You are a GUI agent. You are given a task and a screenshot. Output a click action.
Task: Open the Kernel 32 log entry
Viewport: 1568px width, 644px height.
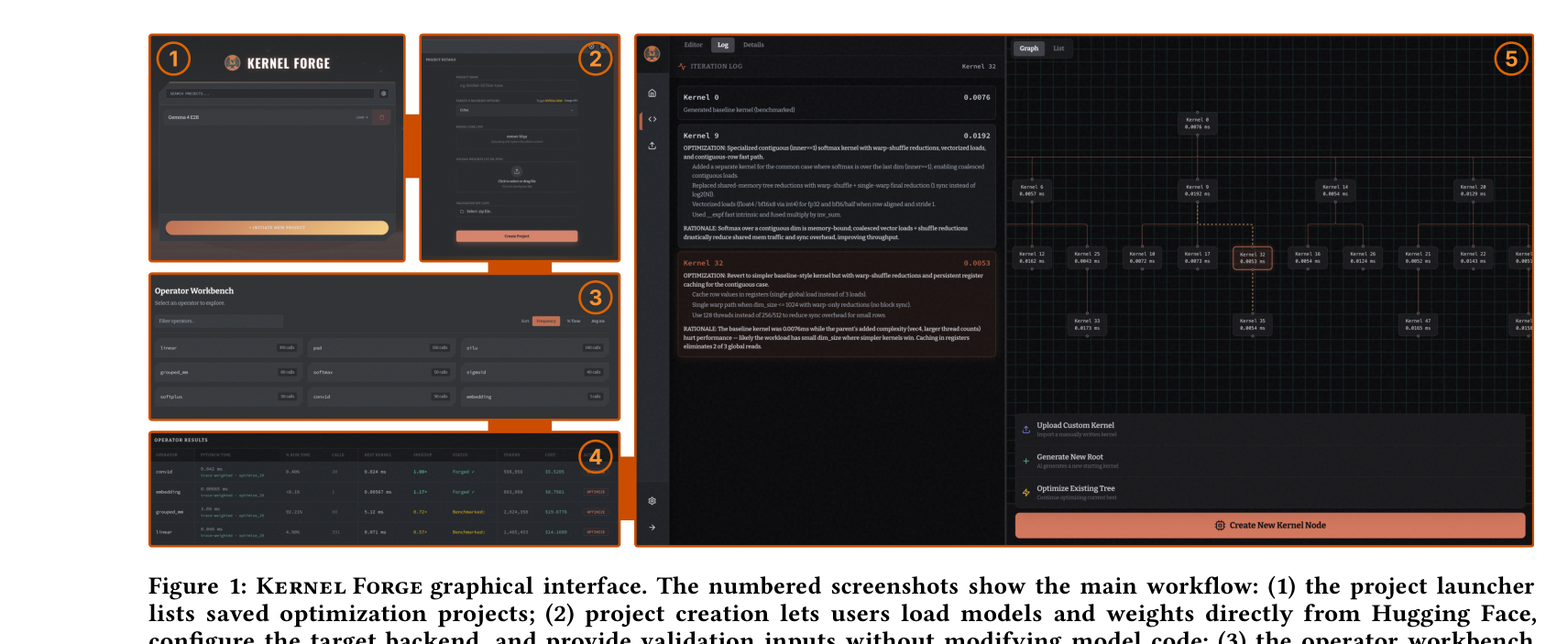(837, 304)
